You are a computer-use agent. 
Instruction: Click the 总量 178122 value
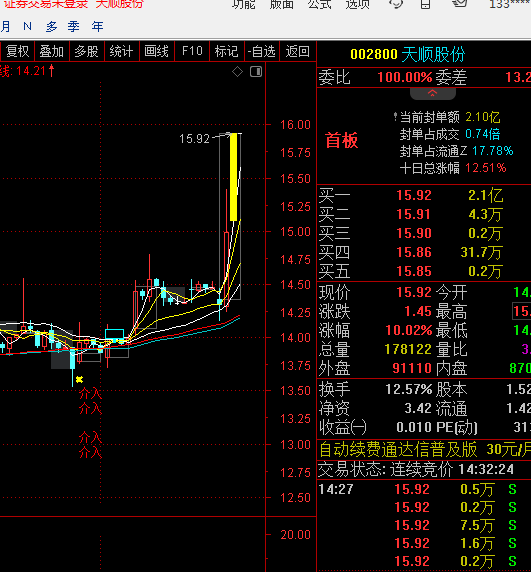pyautogui.click(x=408, y=349)
